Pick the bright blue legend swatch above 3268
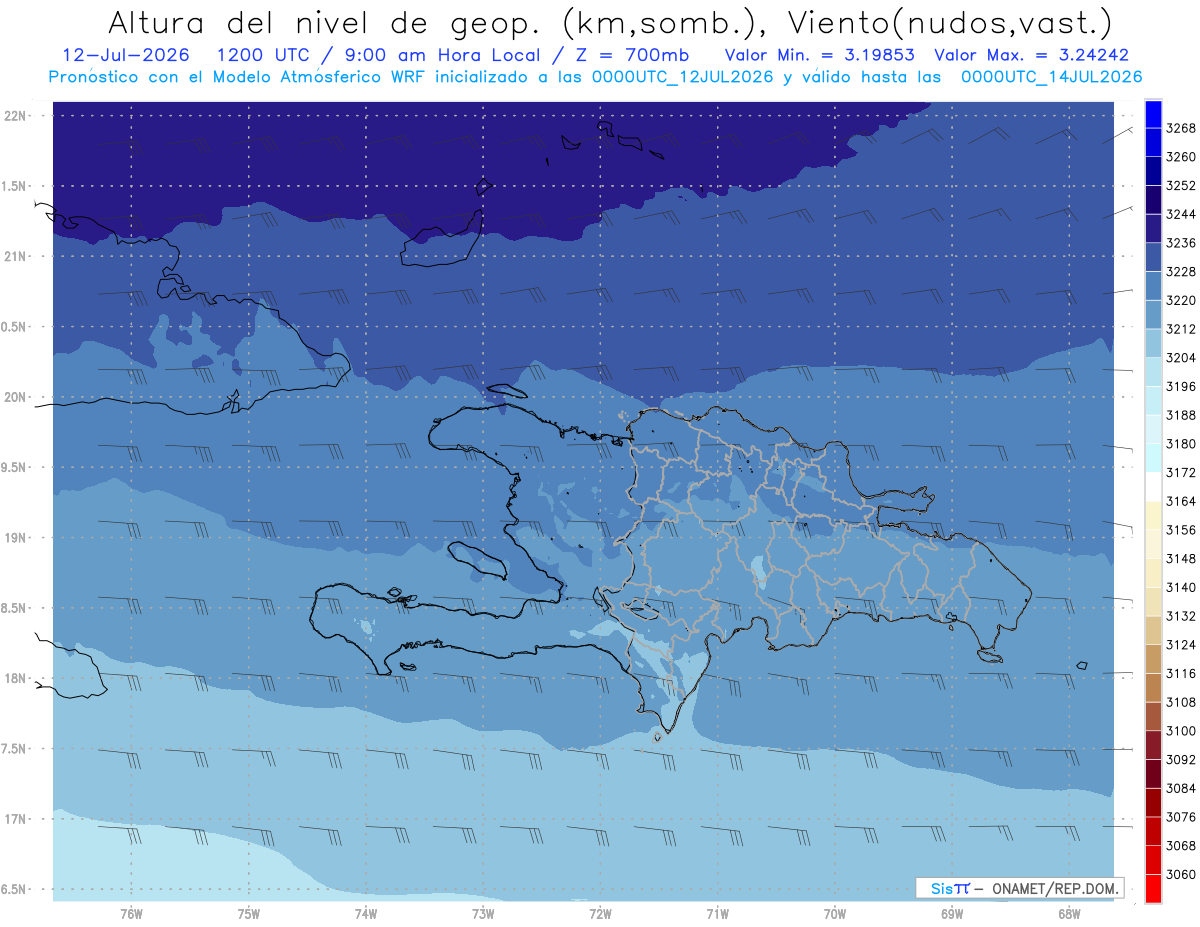 1153,114
